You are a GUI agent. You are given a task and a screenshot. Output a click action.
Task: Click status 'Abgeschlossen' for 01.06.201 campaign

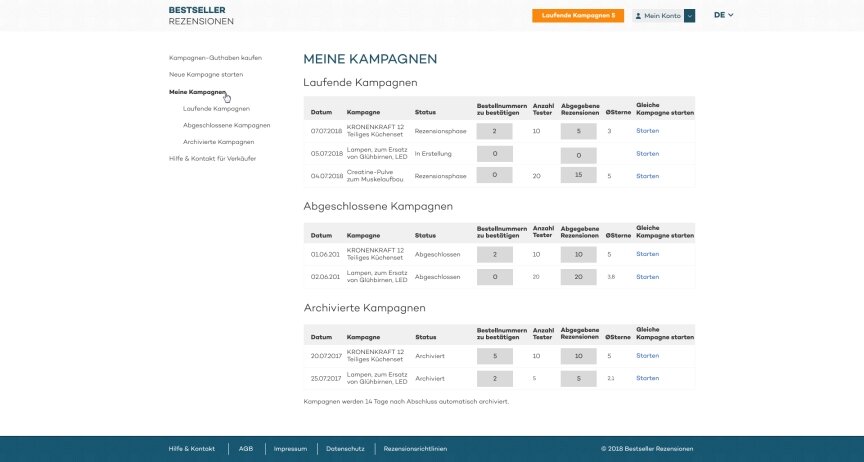[438, 254]
